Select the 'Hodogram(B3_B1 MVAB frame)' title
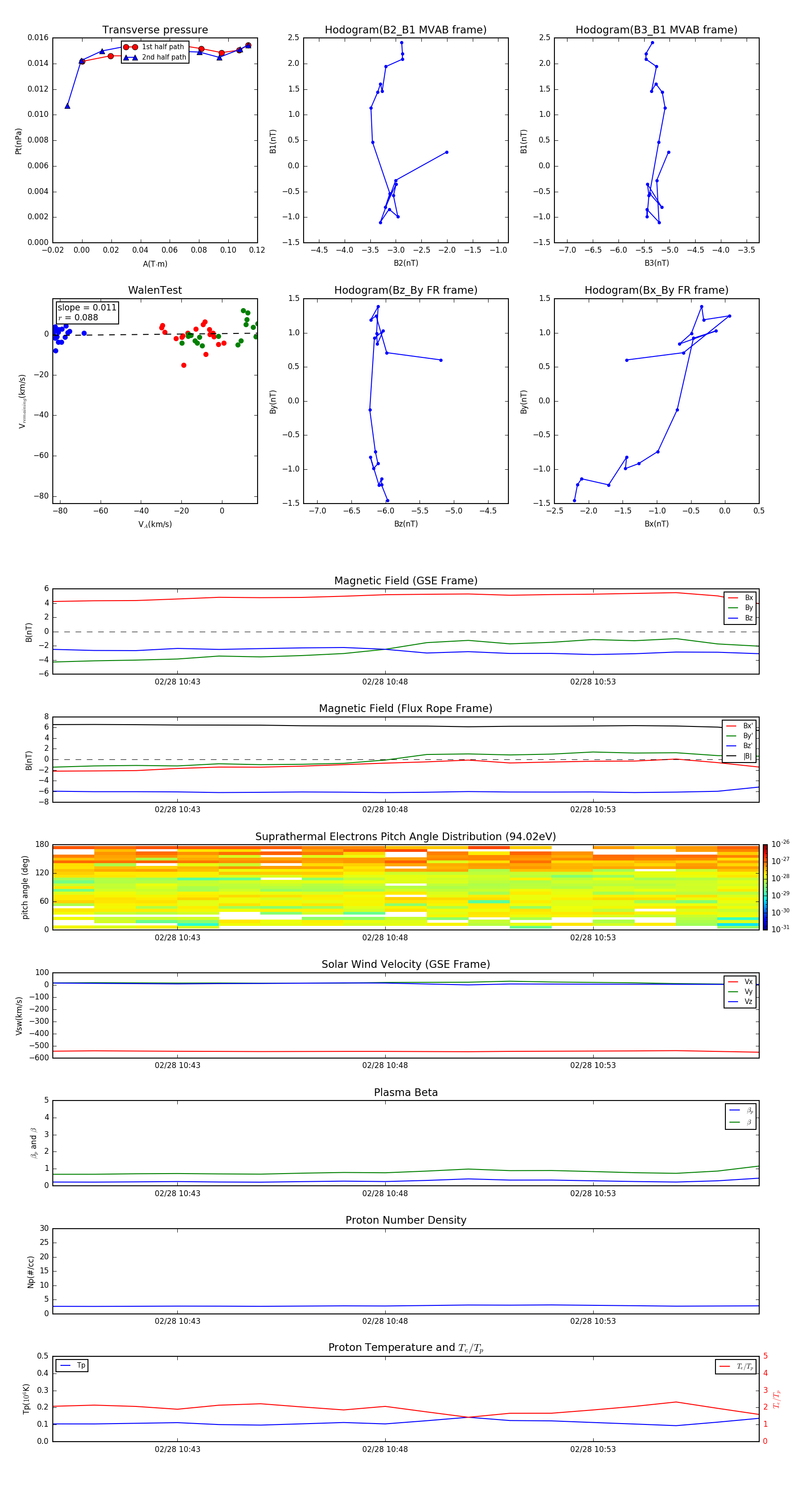812x1489 pixels. 656,29
